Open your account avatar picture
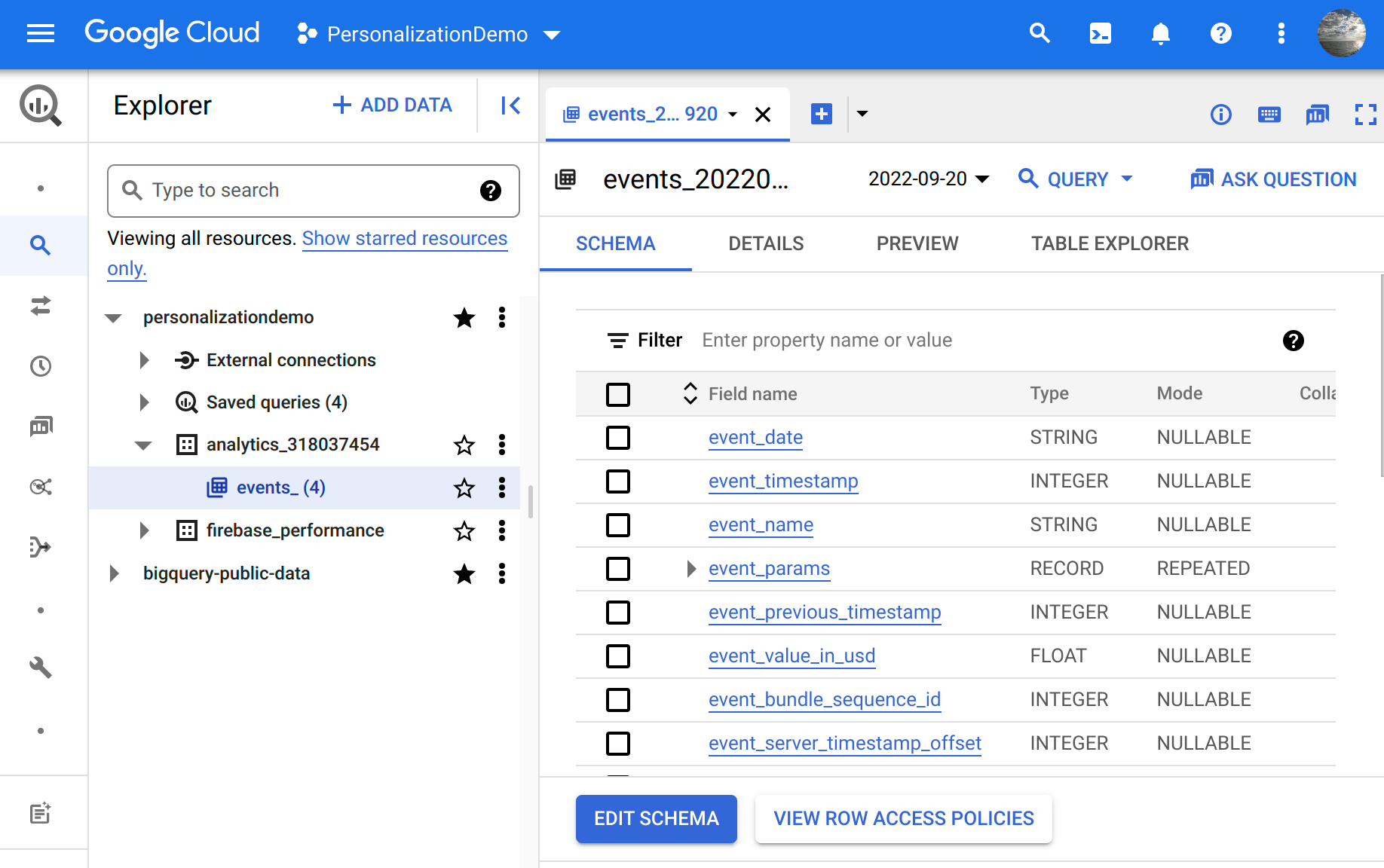Image resolution: width=1384 pixels, height=868 pixels. tap(1343, 33)
